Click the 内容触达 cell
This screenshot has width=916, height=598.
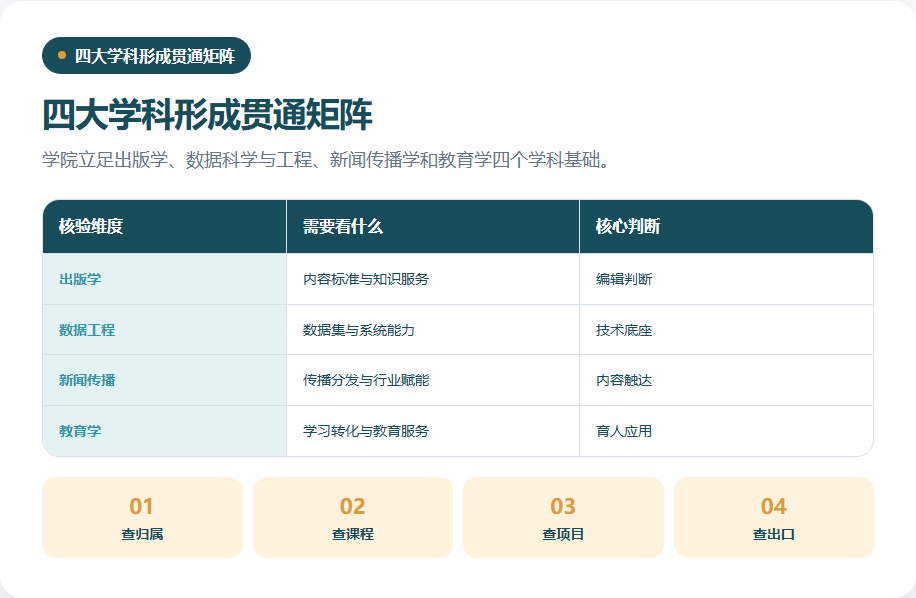click(x=726, y=380)
